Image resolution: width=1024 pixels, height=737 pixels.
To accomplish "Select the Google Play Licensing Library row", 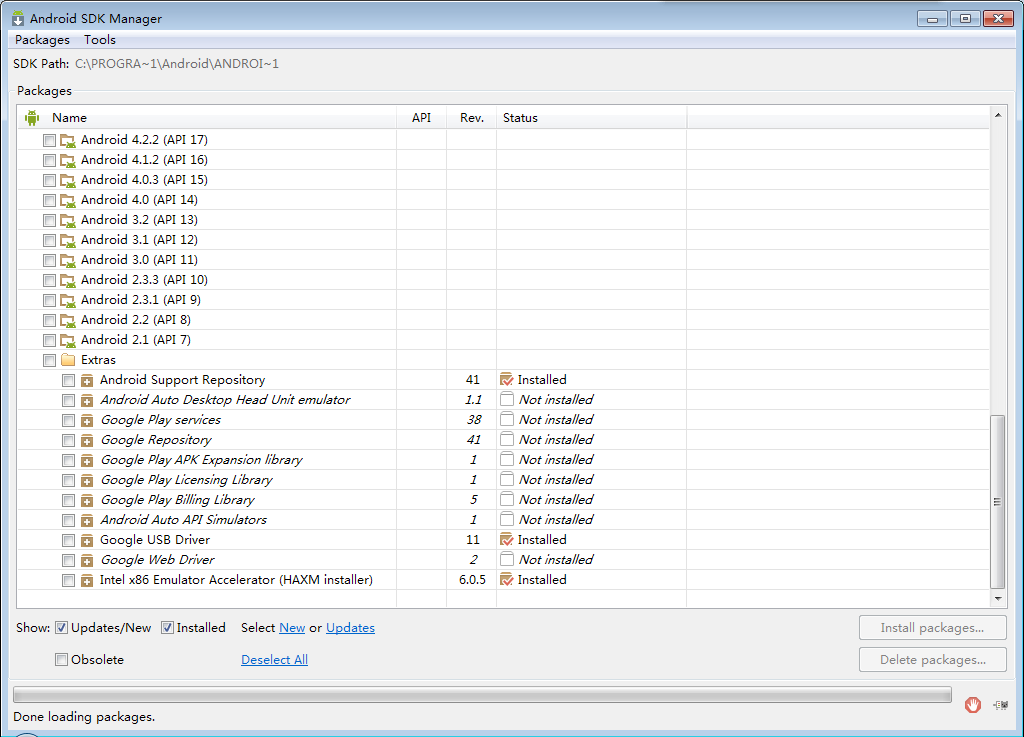I will click(504, 480).
